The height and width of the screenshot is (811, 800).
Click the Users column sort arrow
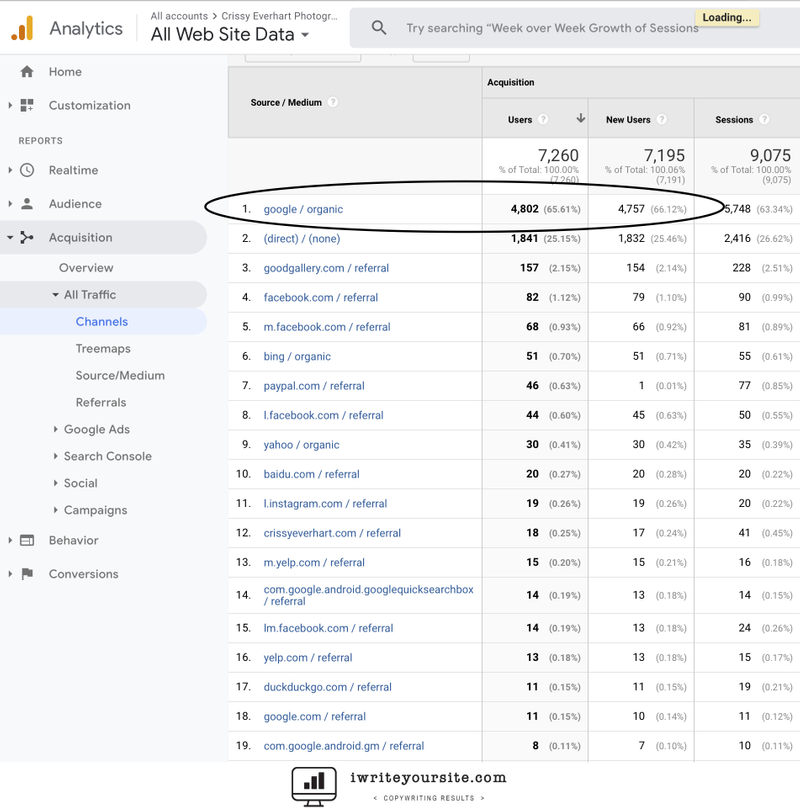pos(581,118)
